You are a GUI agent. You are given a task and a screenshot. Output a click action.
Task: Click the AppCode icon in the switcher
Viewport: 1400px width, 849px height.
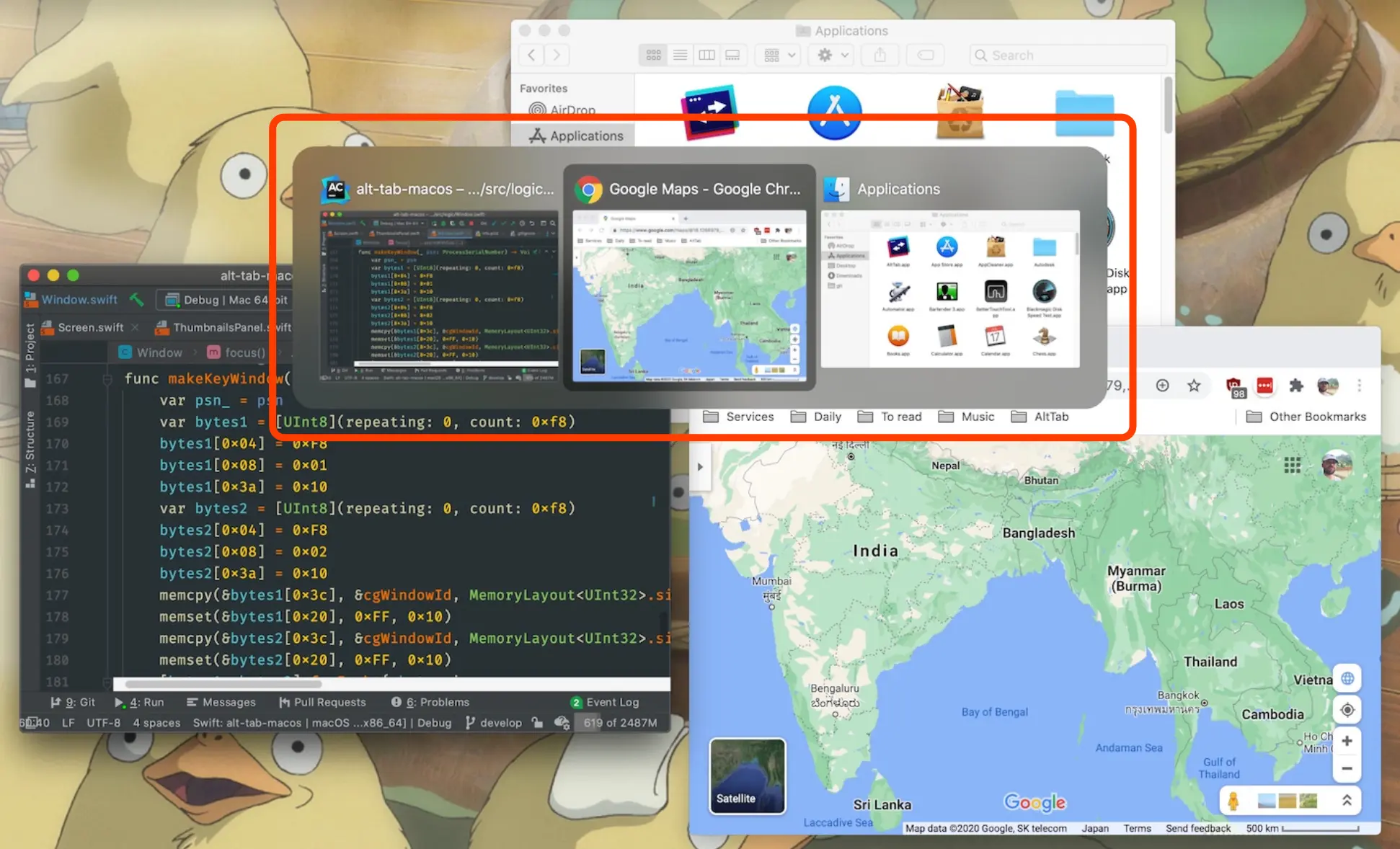[x=335, y=189]
